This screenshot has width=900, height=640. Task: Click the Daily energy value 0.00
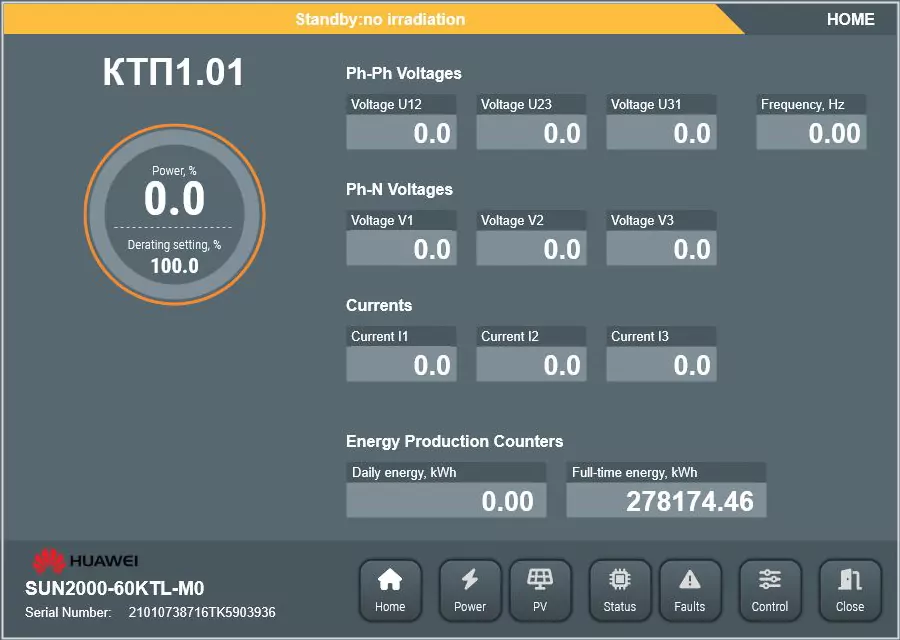tap(446, 501)
